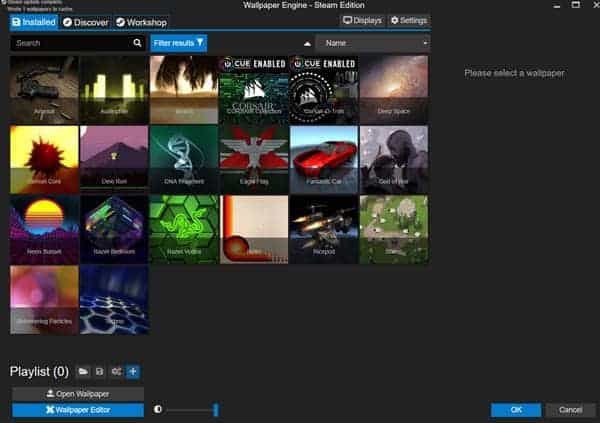
Task: Click the thumbnail size slider handle
Action: click(x=215, y=409)
